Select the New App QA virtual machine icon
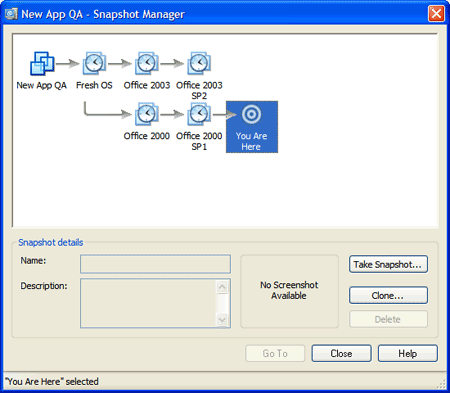This screenshot has height=393, width=450. pyautogui.click(x=42, y=63)
